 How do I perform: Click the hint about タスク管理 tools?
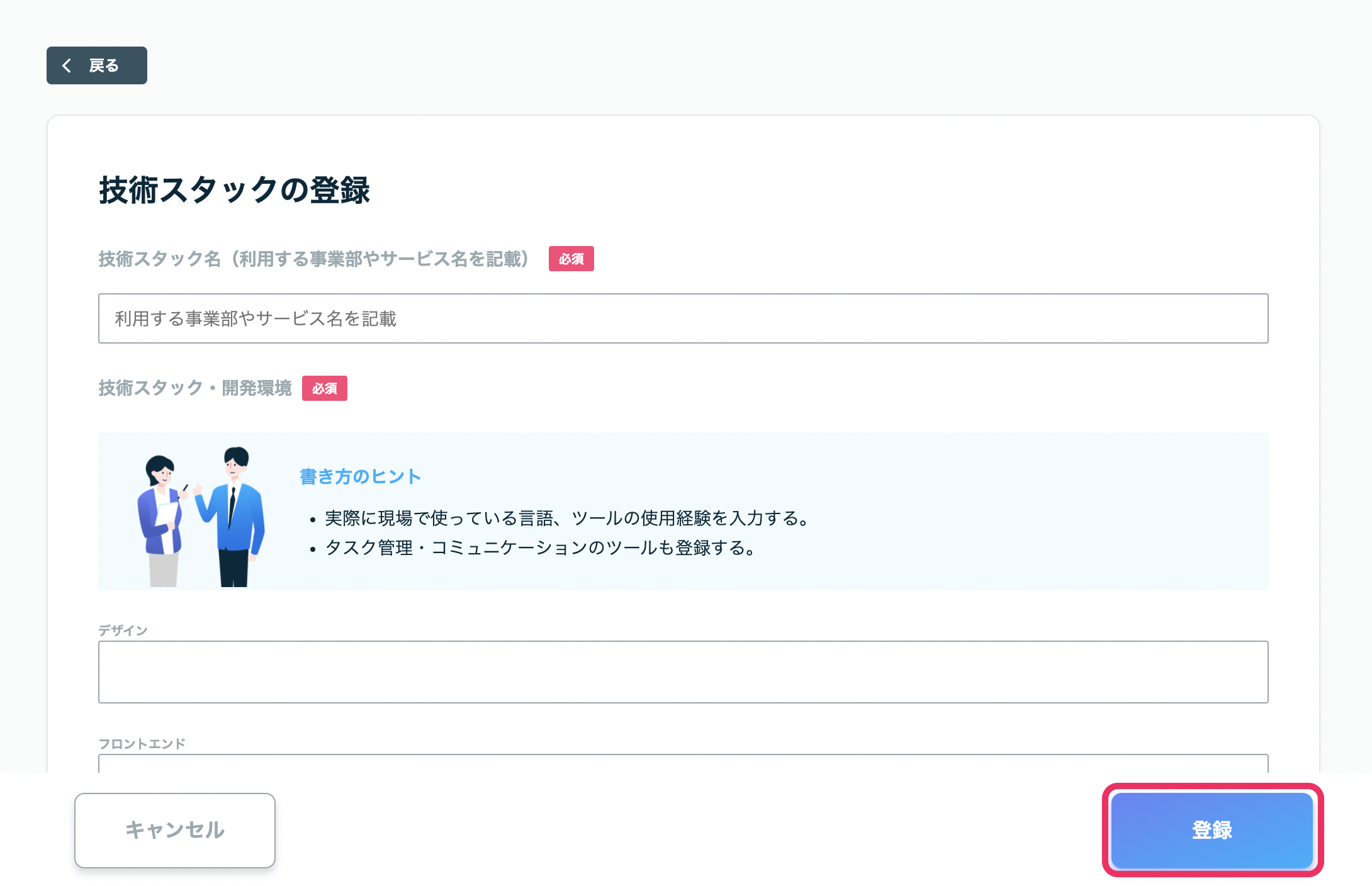541,548
